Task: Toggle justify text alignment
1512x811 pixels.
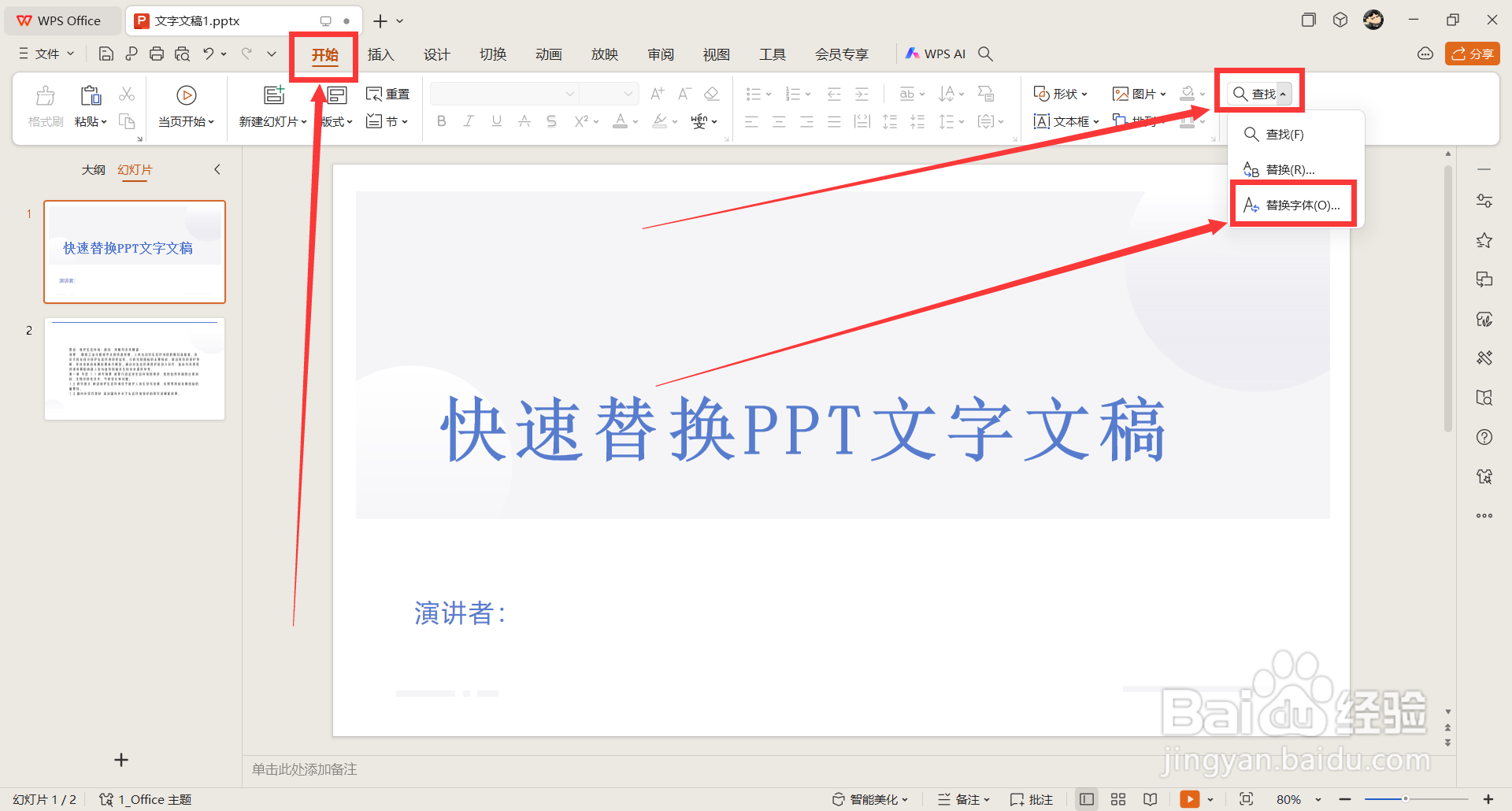Action: pos(834,121)
